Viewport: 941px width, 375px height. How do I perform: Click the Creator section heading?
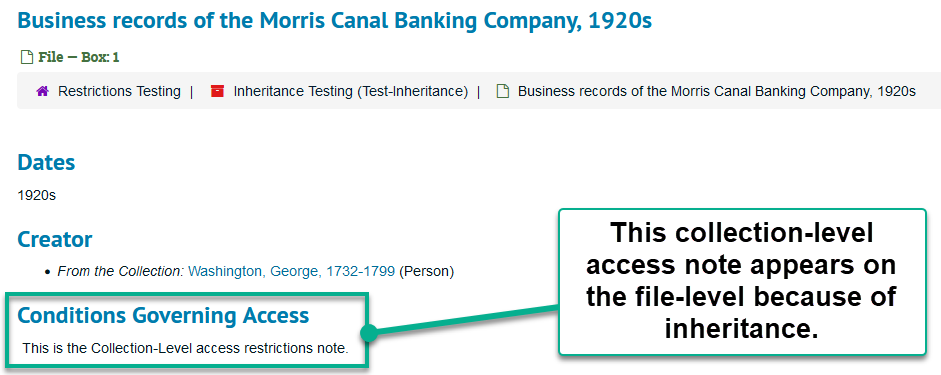[55, 239]
